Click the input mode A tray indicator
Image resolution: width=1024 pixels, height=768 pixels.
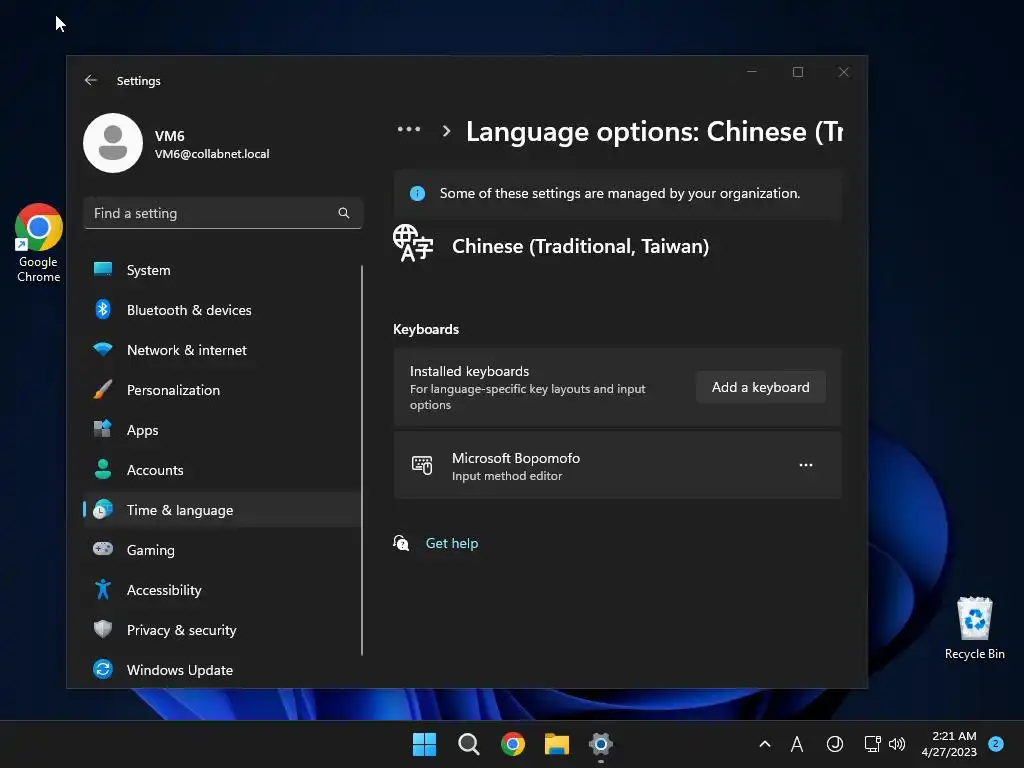coord(797,744)
